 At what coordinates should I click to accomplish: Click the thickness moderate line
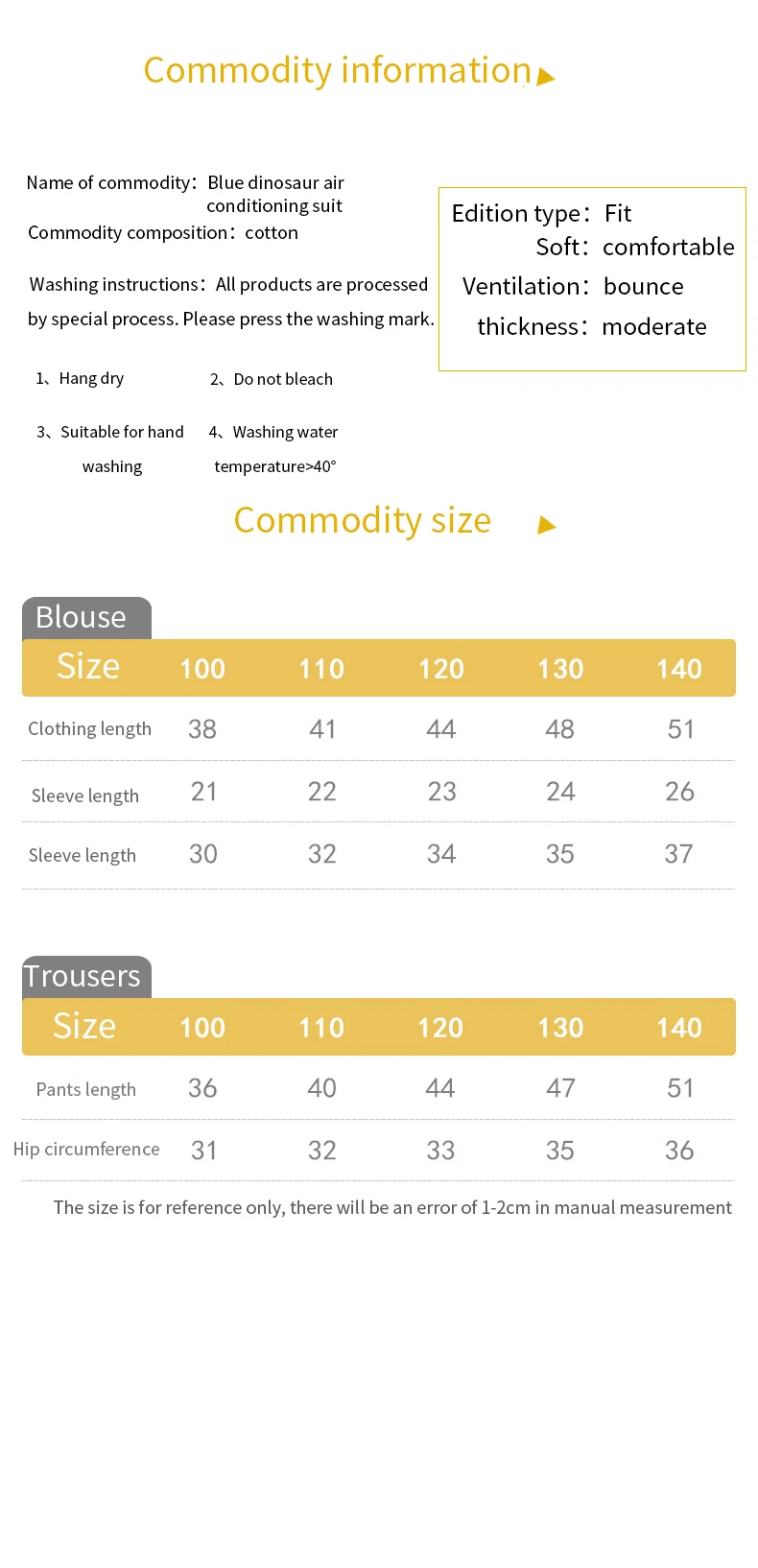pyautogui.click(x=592, y=326)
